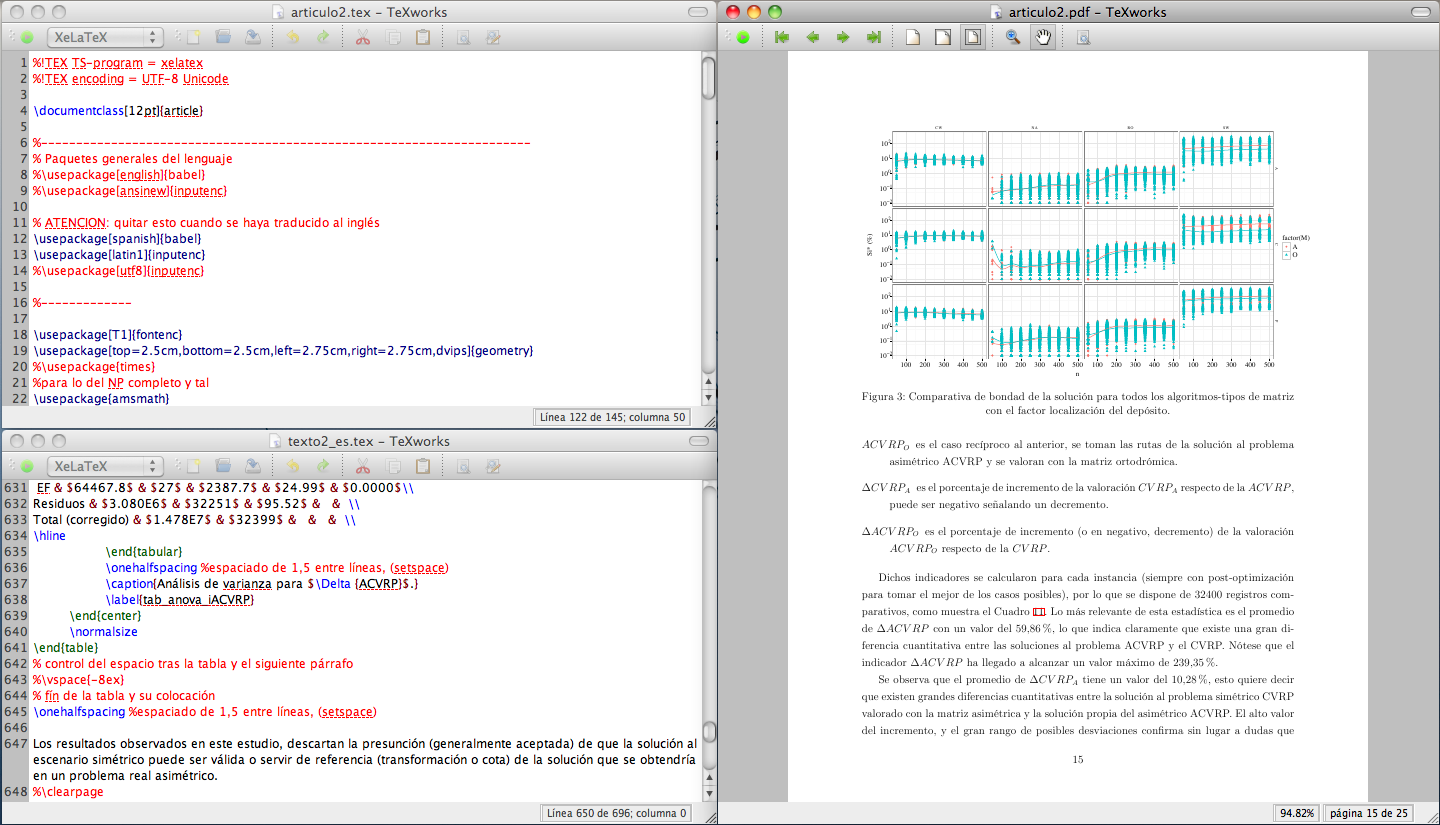Image resolution: width=1440 pixels, height=825 pixels.
Task: Select the magnifying glass zoom tool
Action: 1014,37
